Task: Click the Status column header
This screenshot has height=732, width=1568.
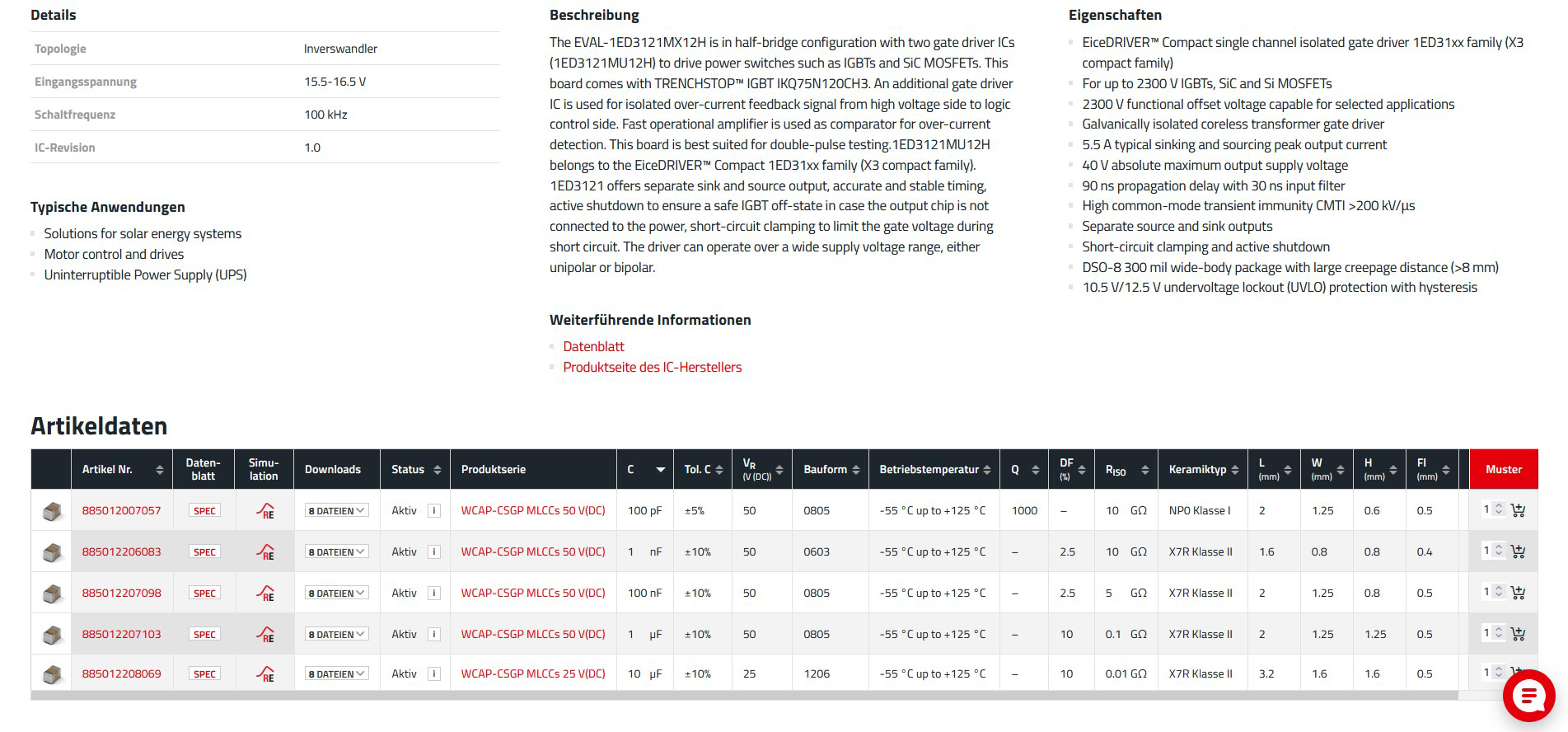Action: click(414, 470)
